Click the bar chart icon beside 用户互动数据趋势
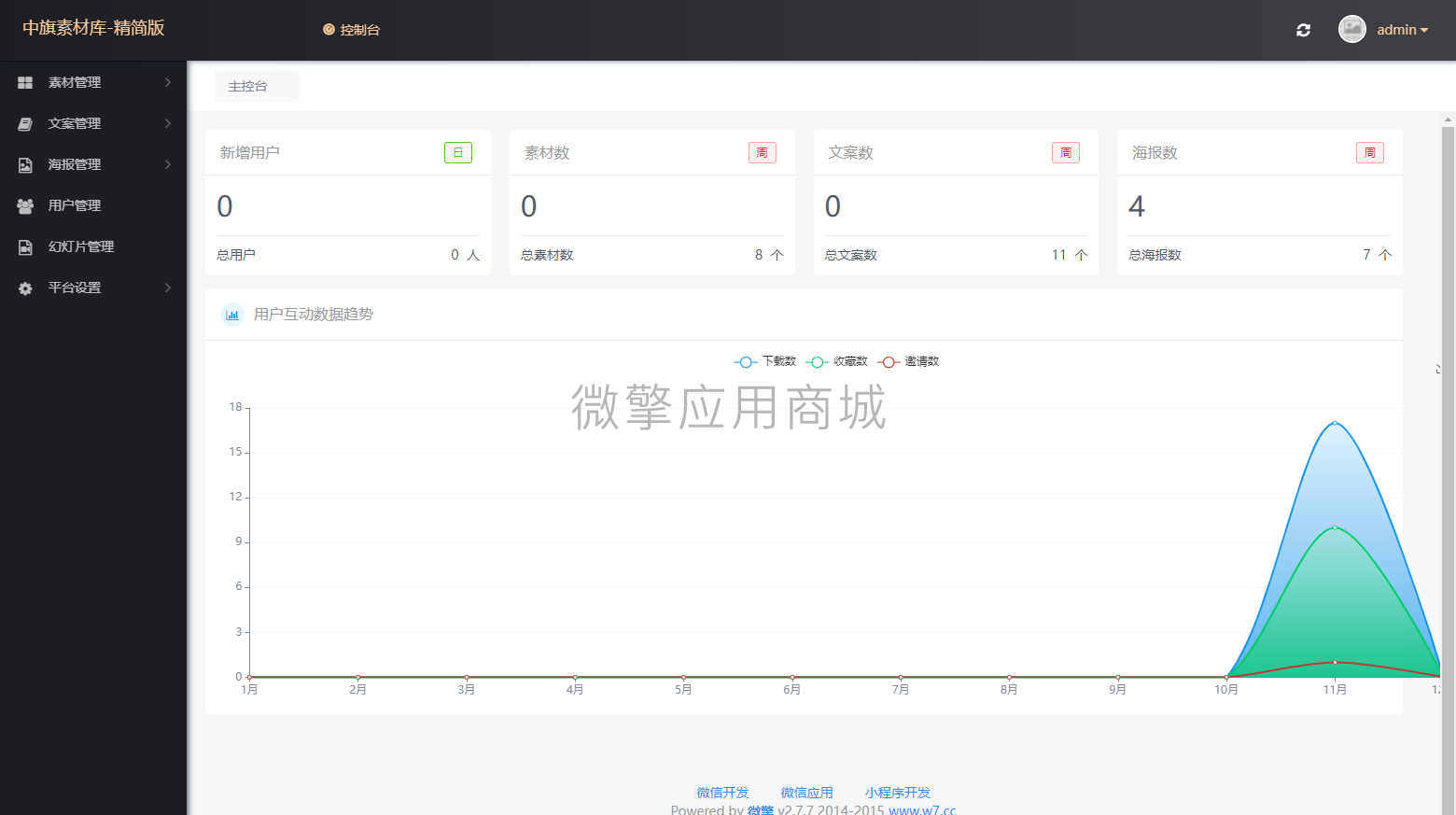This screenshot has width=1456, height=815. pyautogui.click(x=232, y=315)
